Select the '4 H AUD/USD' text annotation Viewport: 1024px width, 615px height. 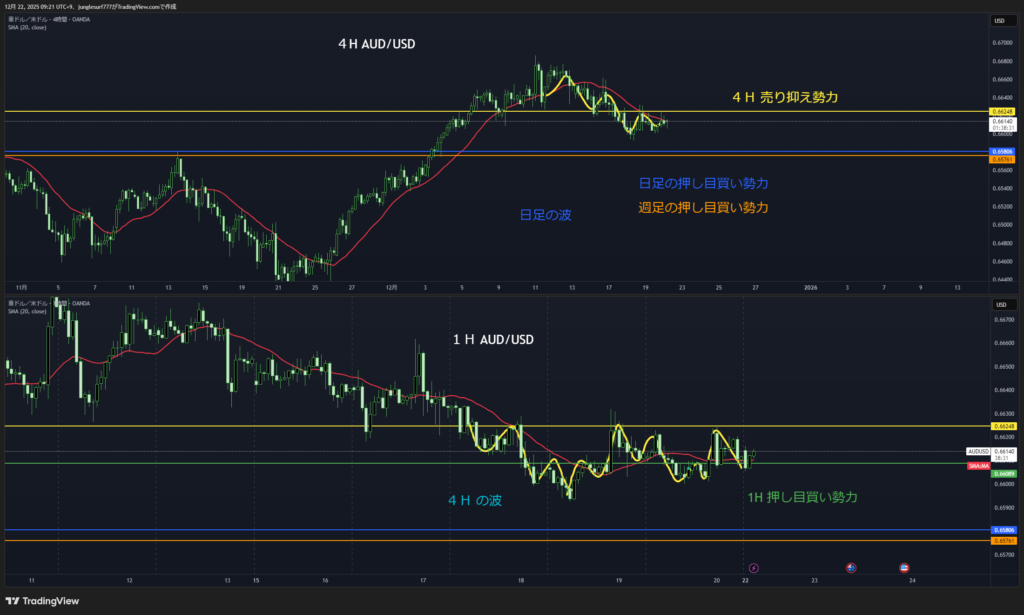coord(379,45)
